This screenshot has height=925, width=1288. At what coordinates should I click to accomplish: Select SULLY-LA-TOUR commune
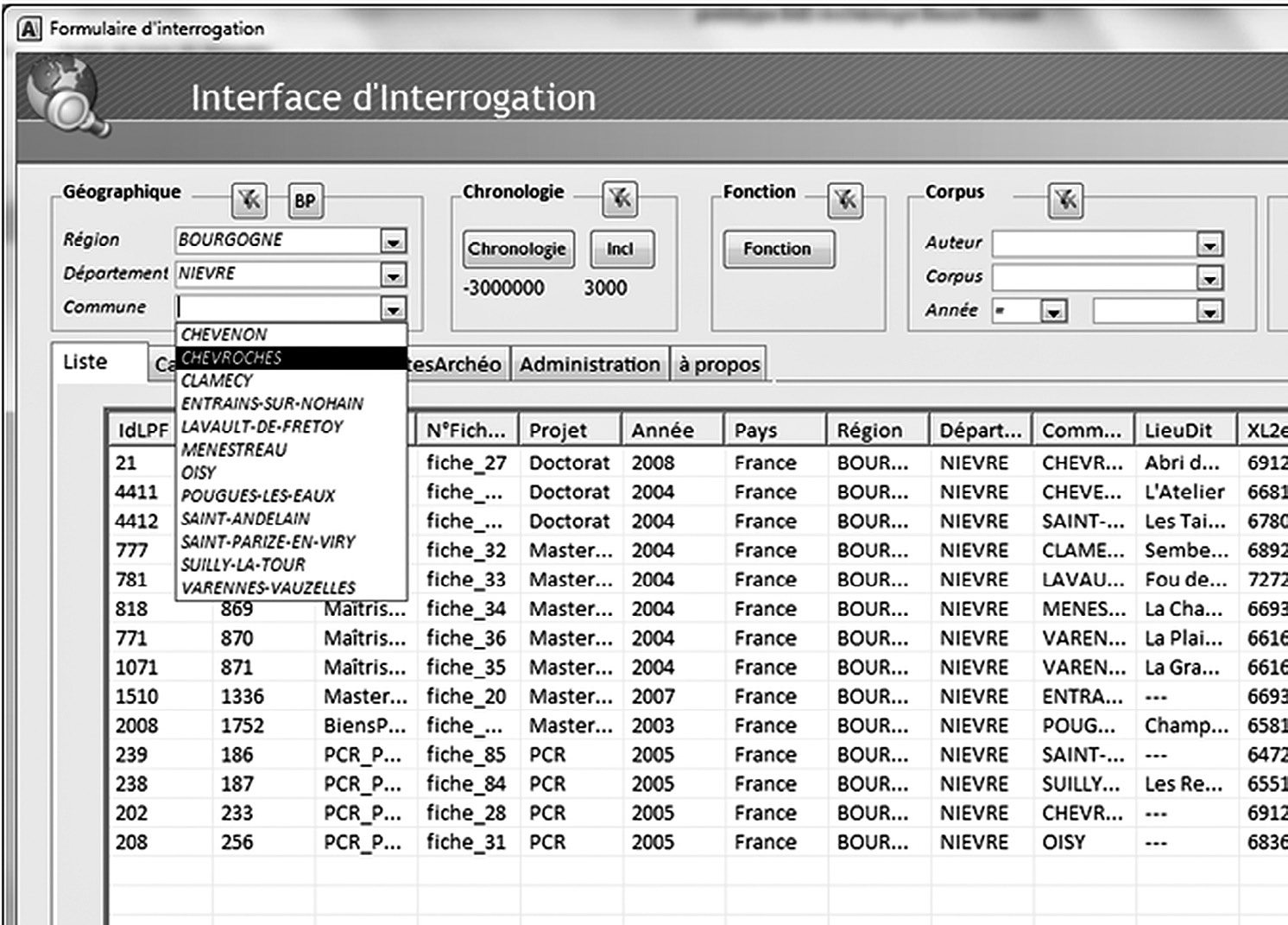click(x=291, y=565)
